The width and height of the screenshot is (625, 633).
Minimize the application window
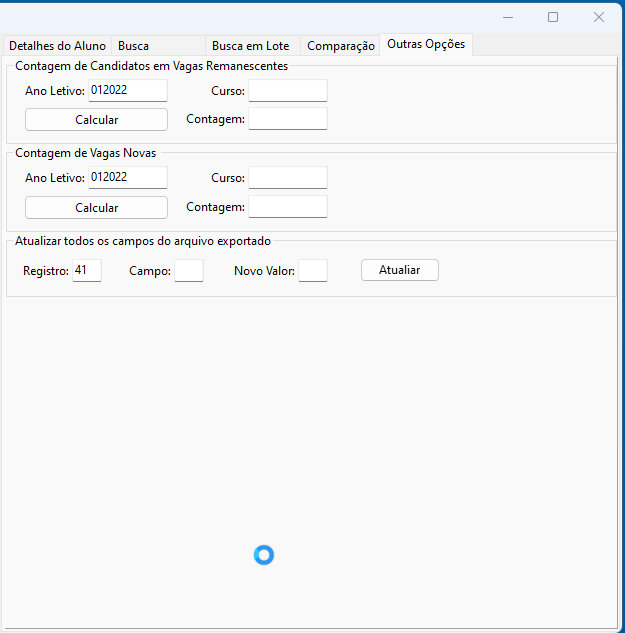508,17
